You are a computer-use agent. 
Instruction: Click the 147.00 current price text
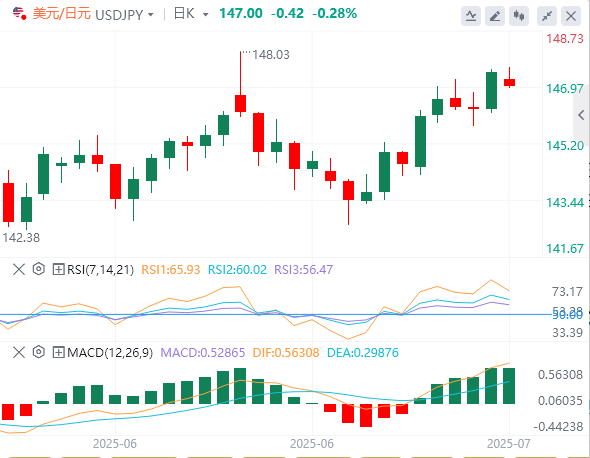241,14
